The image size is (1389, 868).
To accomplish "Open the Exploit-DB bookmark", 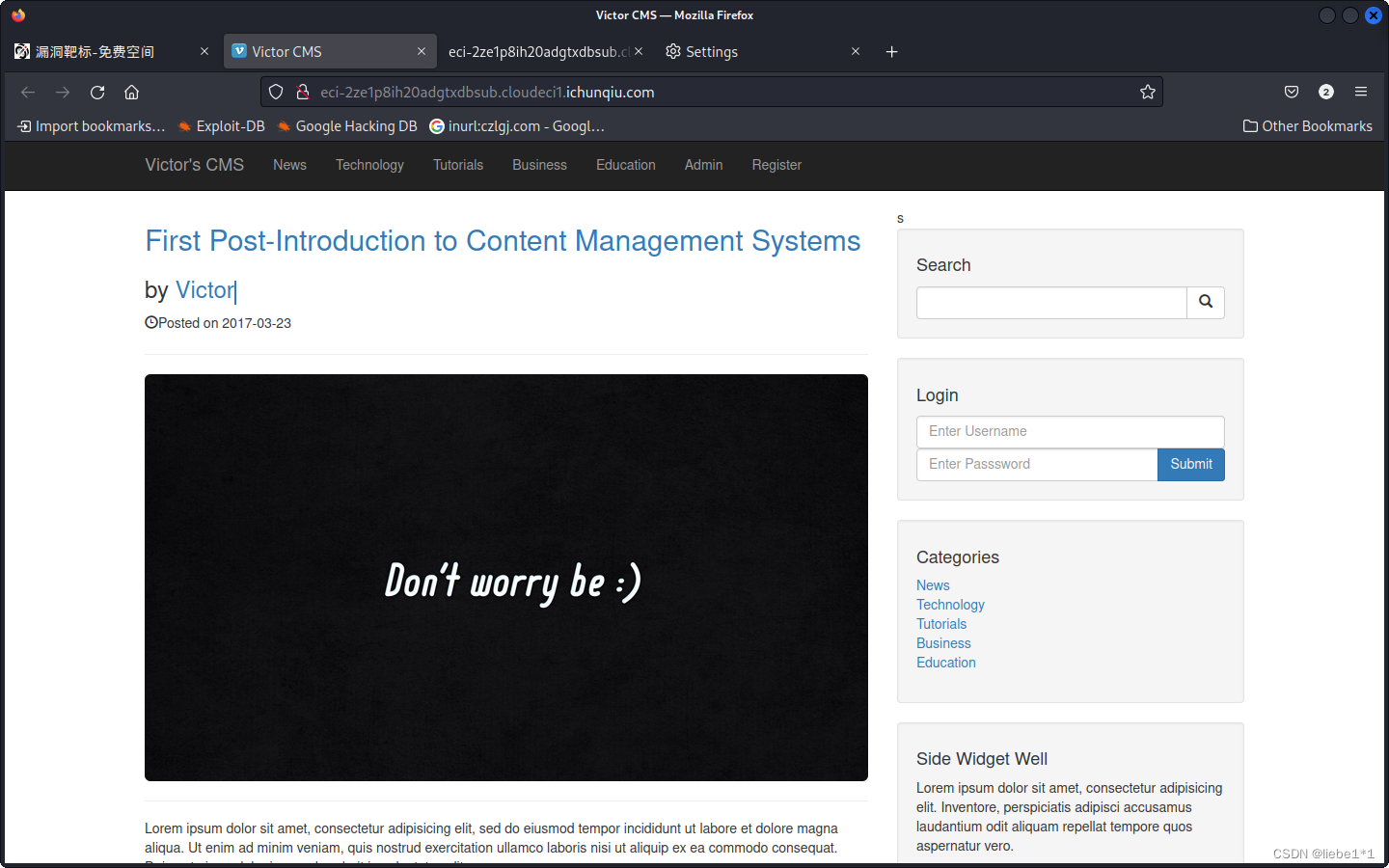I will tap(221, 126).
